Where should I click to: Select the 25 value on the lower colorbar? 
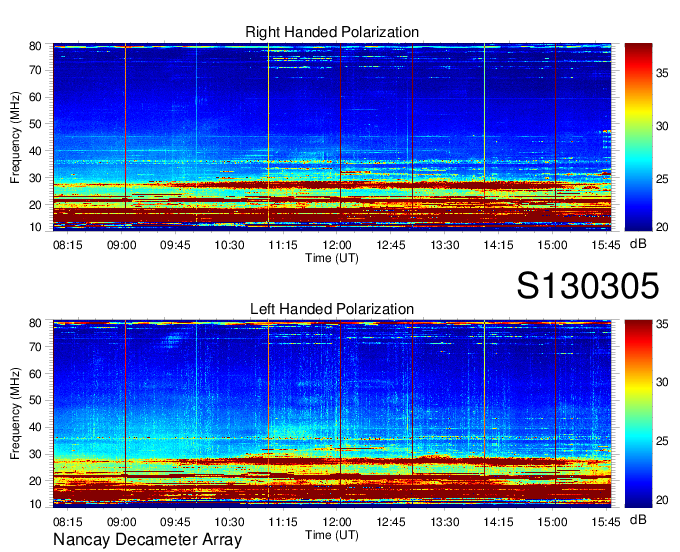[662, 441]
